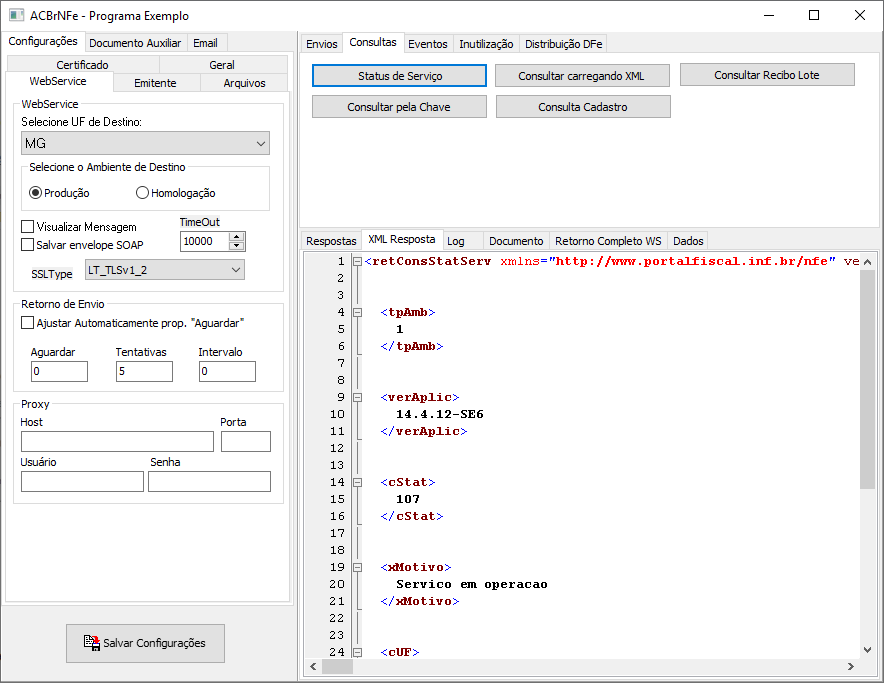884x683 pixels.
Task: Click the TimeOut value field
Action: point(205,241)
